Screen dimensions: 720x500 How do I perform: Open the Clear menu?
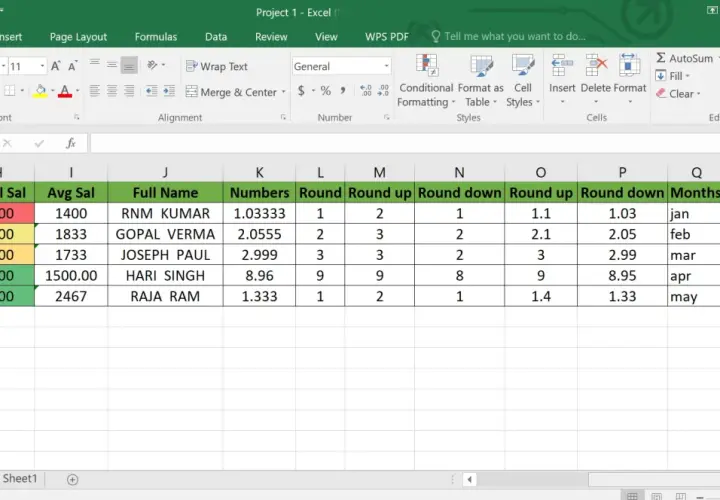point(678,94)
